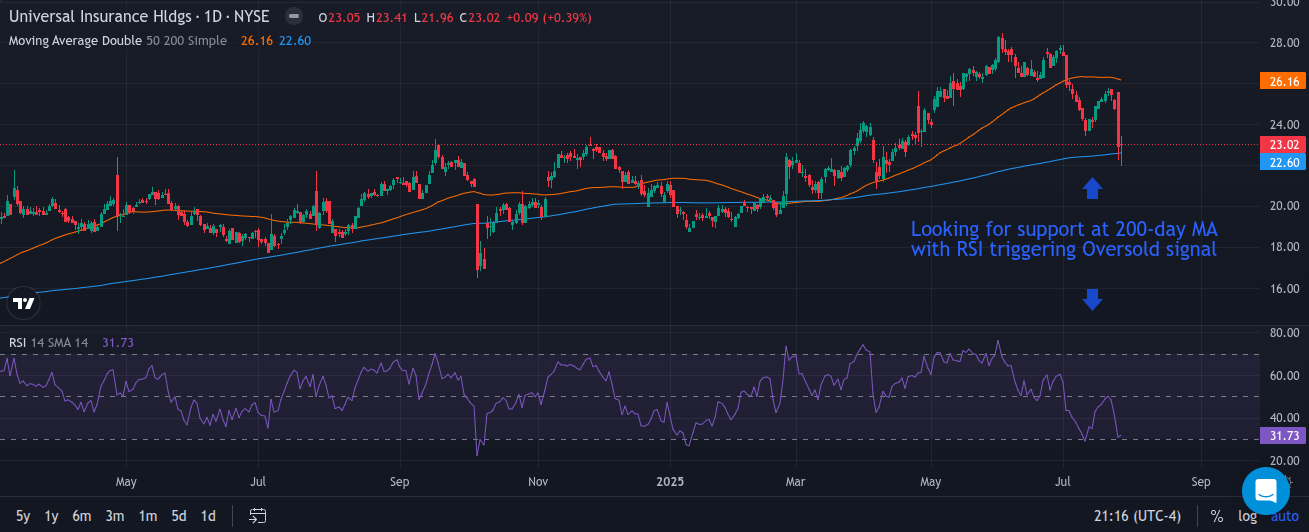The width and height of the screenshot is (1309, 532).
Task: Click the open price O23.05 value
Action: tap(338, 18)
